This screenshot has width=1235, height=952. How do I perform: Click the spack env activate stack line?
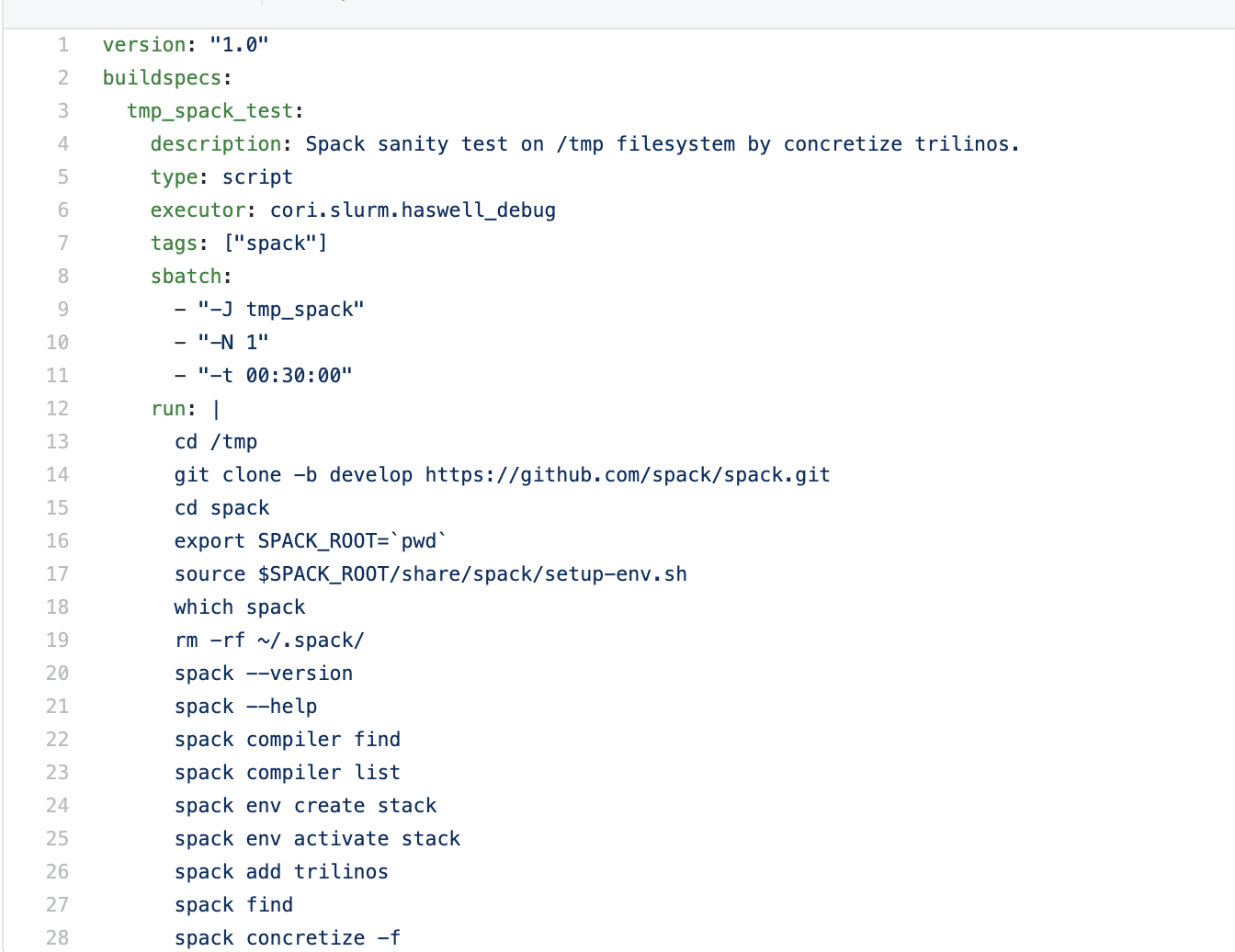pos(318,838)
